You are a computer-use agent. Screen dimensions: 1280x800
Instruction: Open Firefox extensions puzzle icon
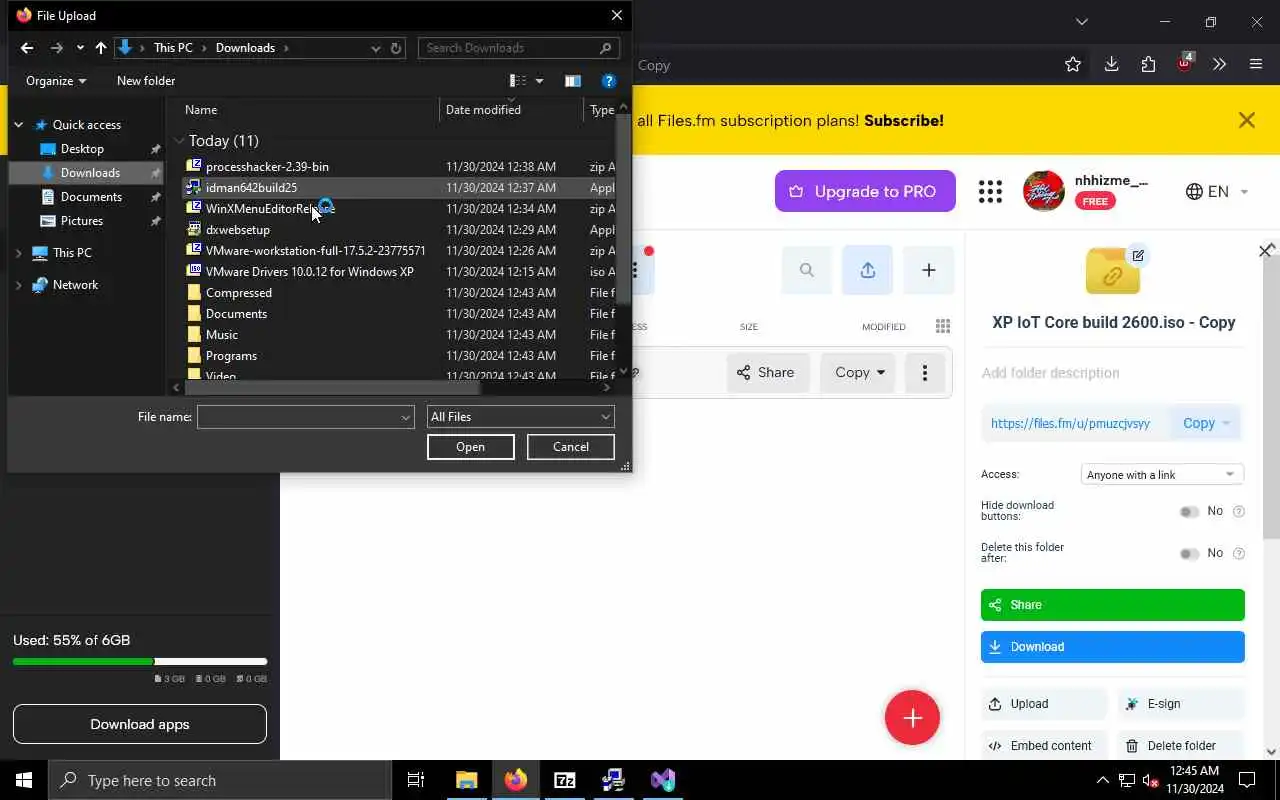(1148, 65)
